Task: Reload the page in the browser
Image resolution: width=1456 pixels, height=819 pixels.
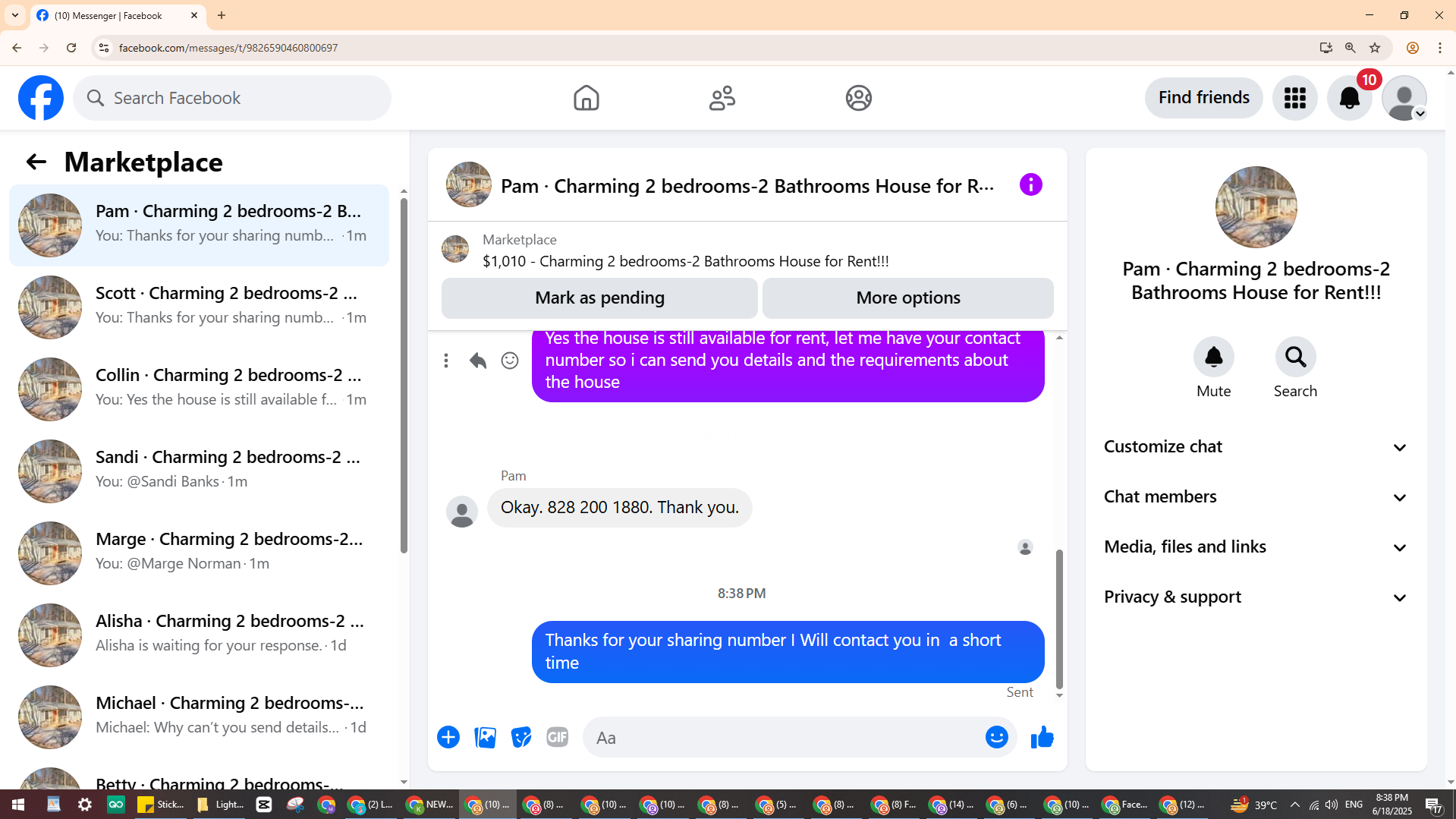Action: tap(71, 48)
